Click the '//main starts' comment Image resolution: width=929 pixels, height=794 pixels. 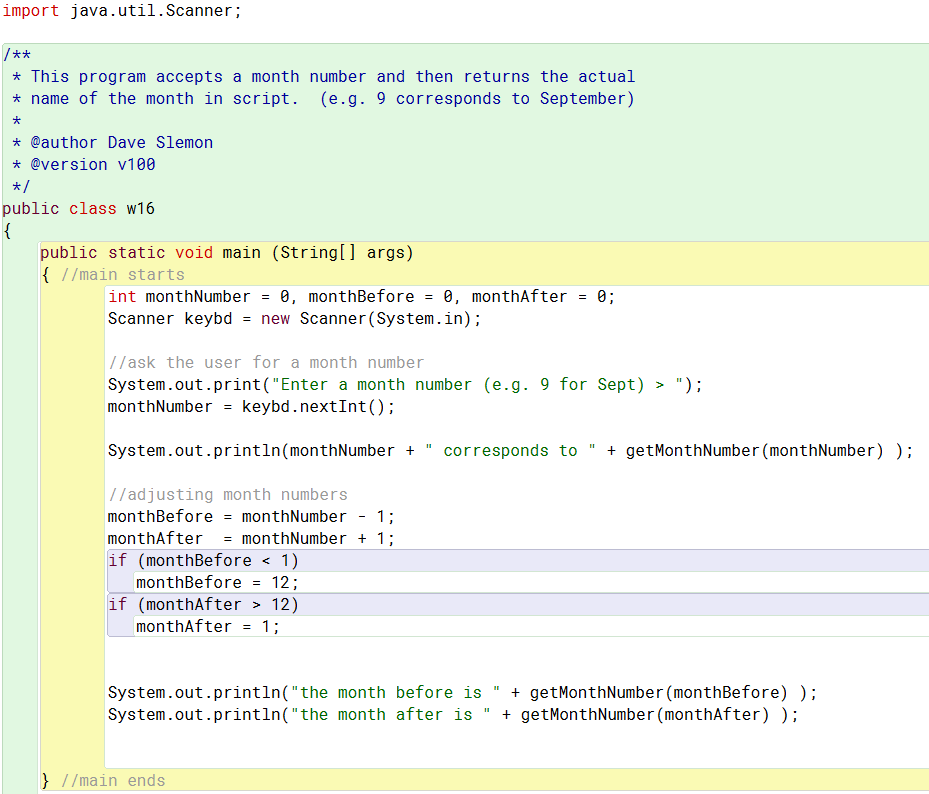[x=123, y=275]
